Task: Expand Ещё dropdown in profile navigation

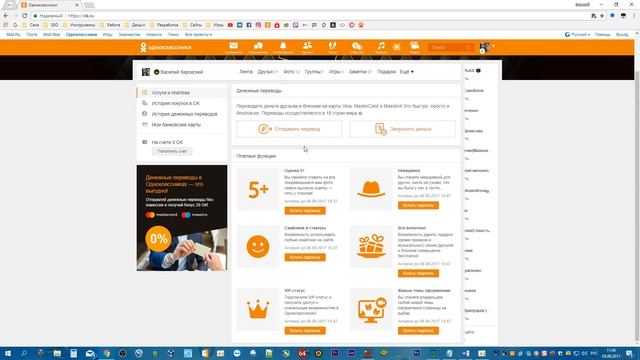Action: click(x=407, y=72)
